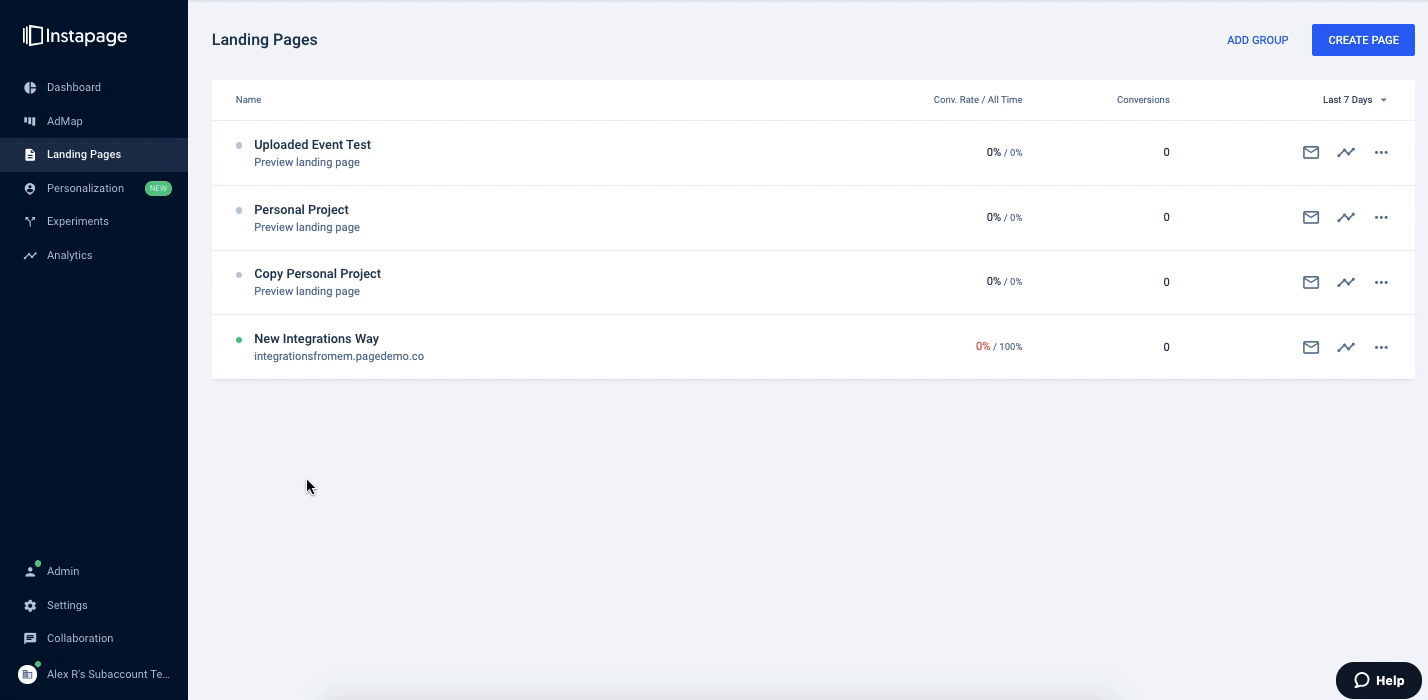Click the green status dot for New Integrations Way
Screen dimensions: 1428x700
pyautogui.click(x=238, y=339)
